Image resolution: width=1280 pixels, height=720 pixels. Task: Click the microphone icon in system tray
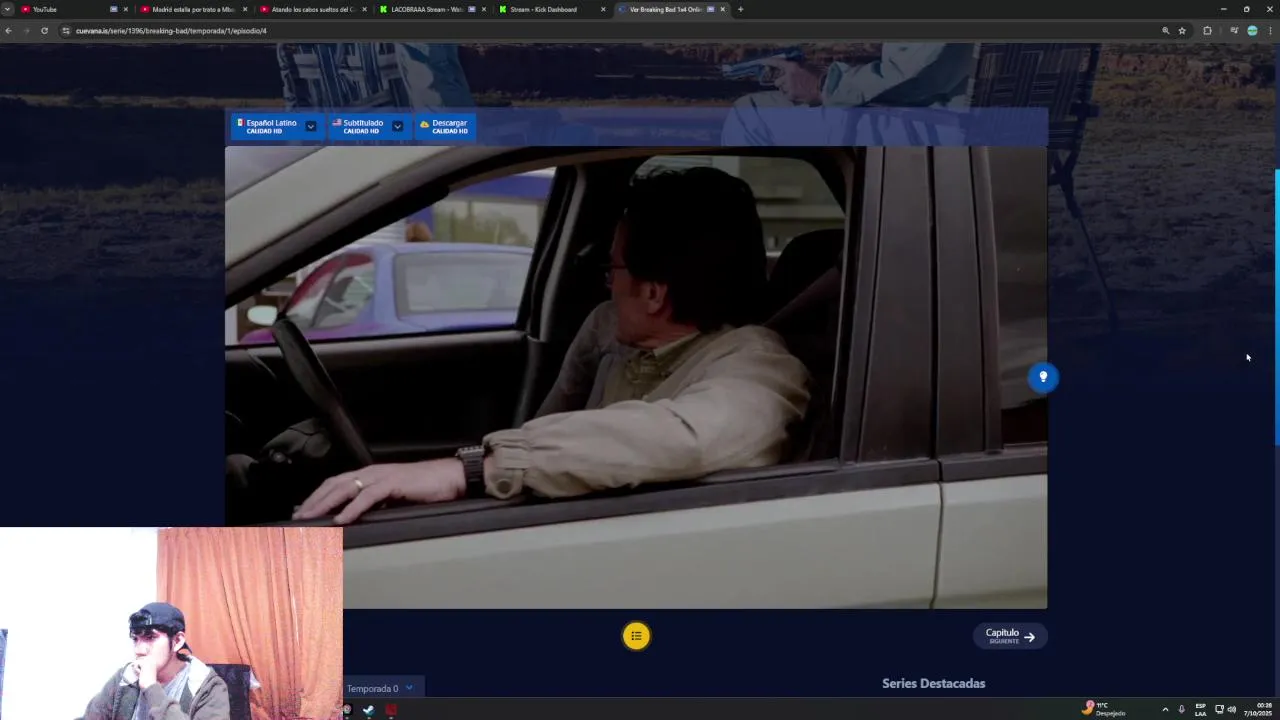tap(1182, 709)
